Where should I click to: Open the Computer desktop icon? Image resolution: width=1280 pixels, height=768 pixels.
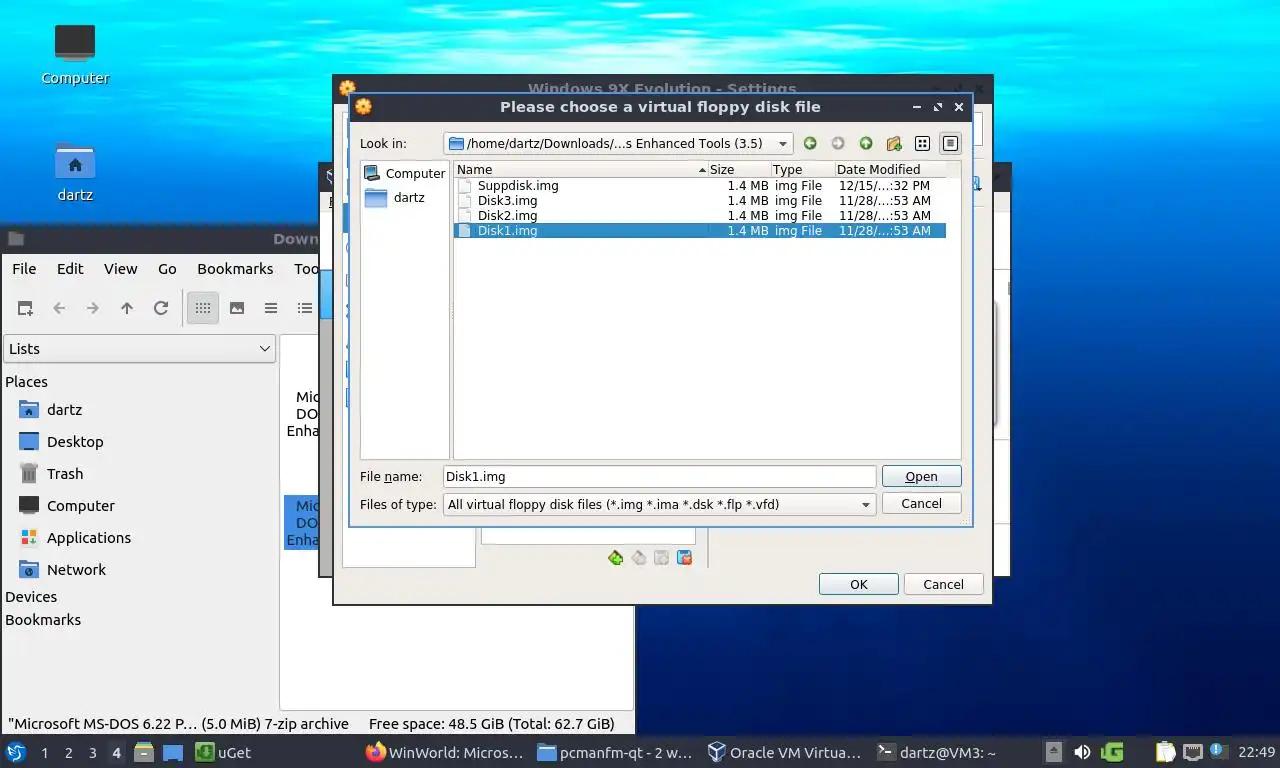point(75,55)
